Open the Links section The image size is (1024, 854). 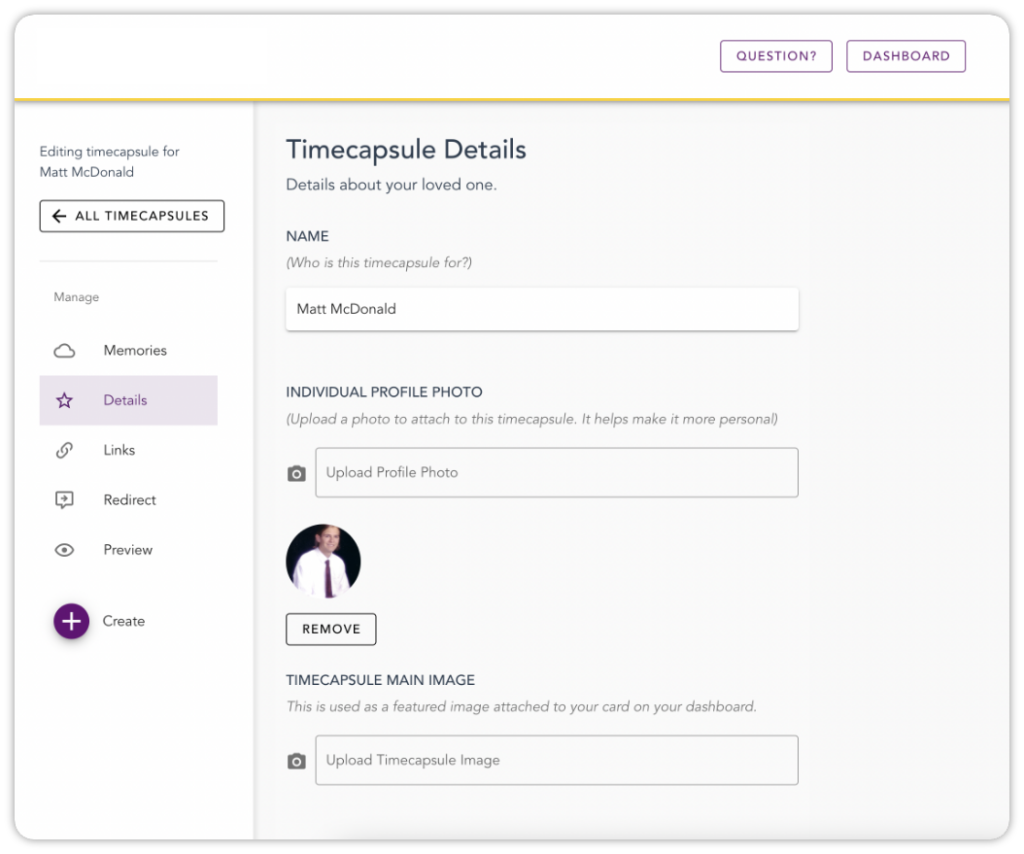tap(118, 450)
